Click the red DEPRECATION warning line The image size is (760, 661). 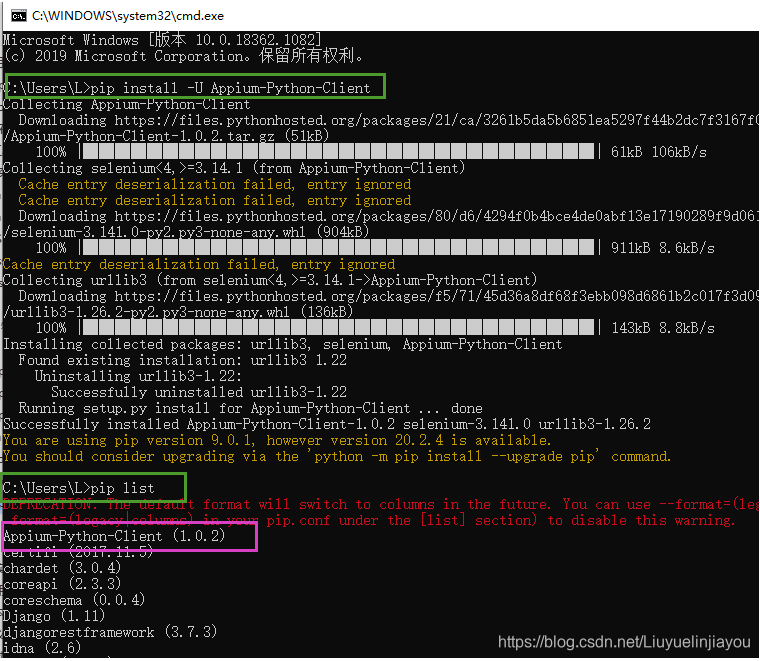point(380,504)
